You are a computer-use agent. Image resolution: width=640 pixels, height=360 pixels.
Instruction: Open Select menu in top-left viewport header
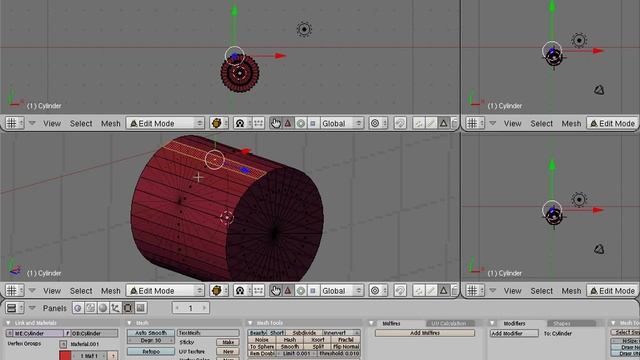pos(81,123)
